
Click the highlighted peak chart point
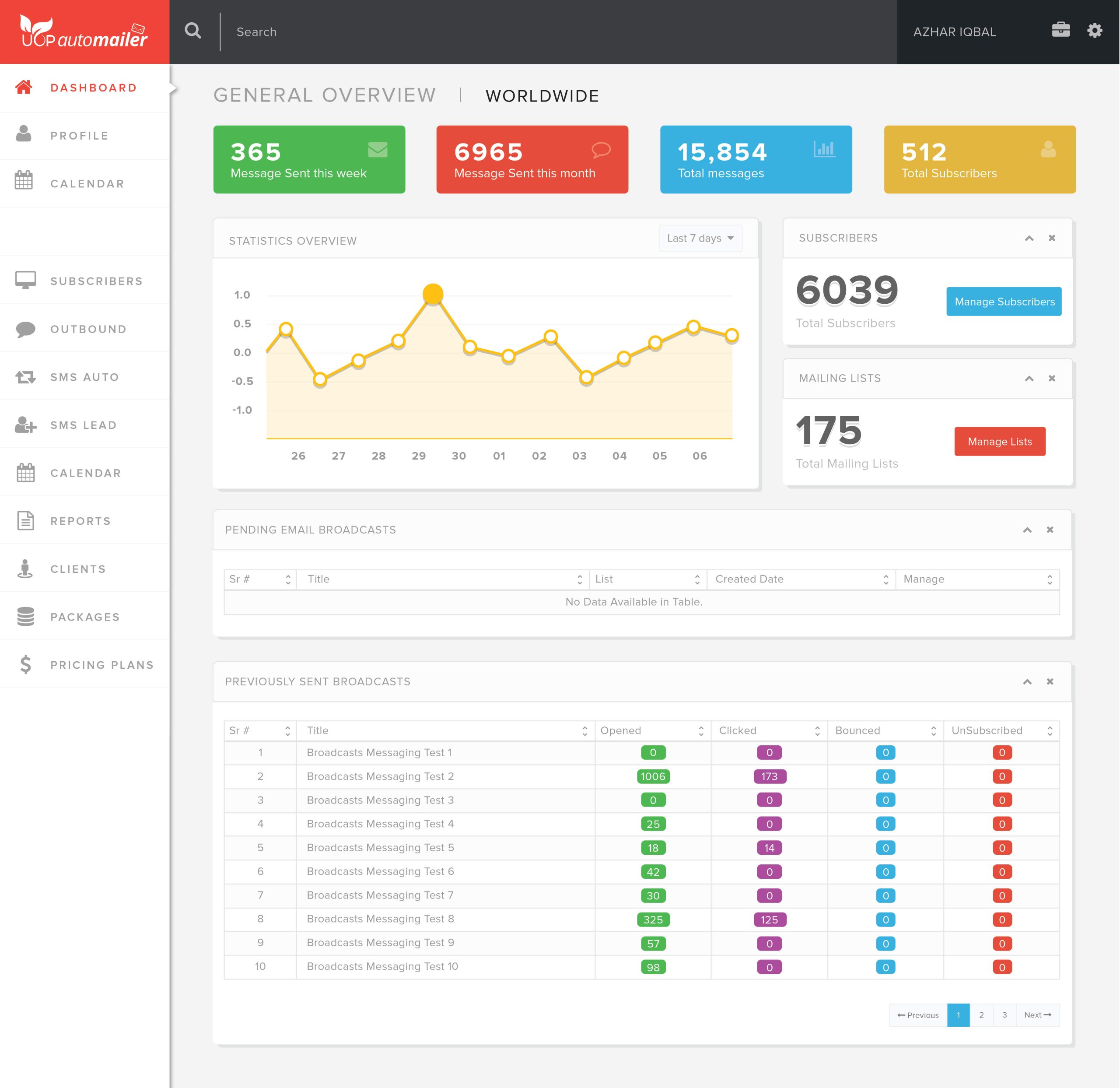(433, 294)
